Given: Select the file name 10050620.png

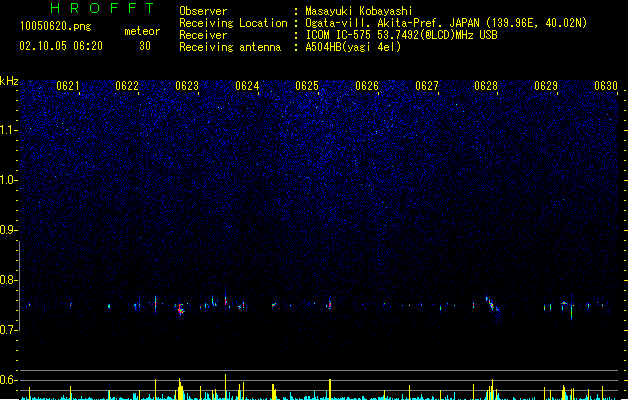Looking at the screenshot, I should click(x=56, y=27).
